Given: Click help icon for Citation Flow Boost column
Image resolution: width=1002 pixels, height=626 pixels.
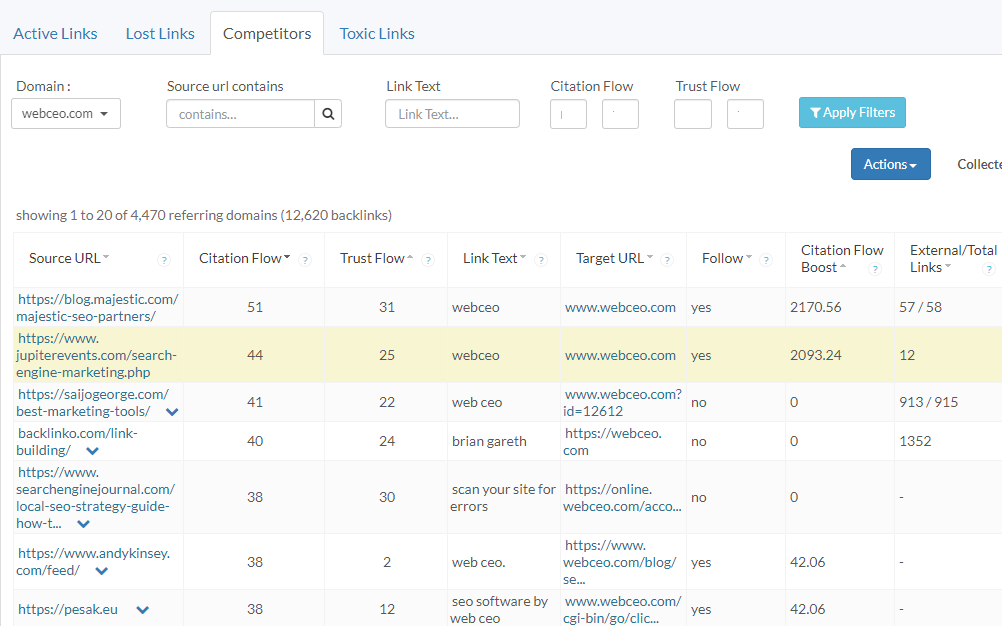Looking at the screenshot, I should [875, 269].
